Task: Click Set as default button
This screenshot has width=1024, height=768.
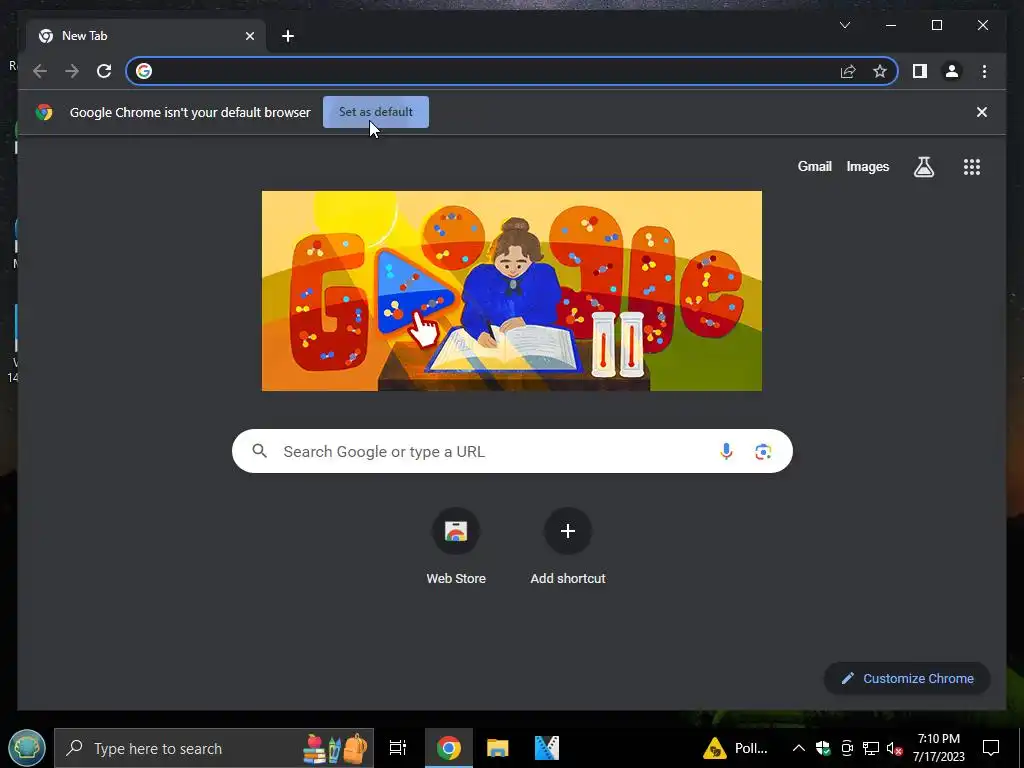Action: (x=376, y=112)
